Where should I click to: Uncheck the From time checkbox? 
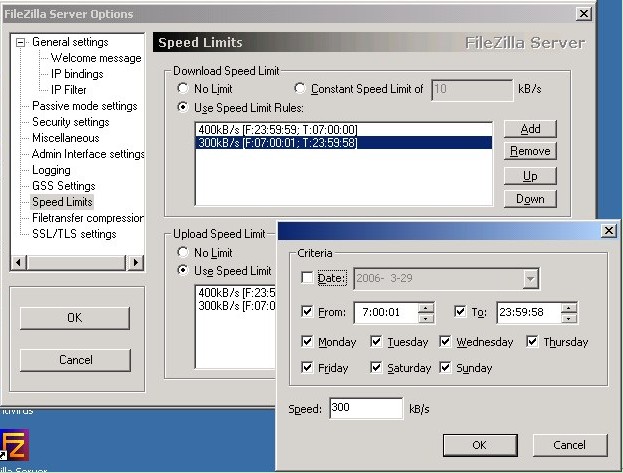coord(307,312)
